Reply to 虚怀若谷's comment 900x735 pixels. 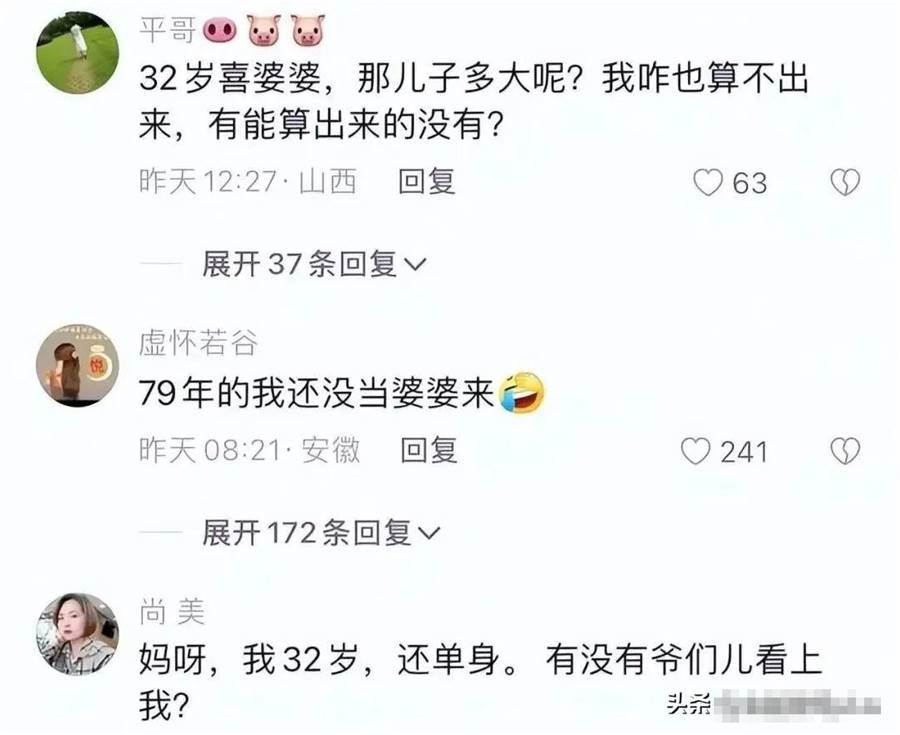pyautogui.click(x=429, y=450)
